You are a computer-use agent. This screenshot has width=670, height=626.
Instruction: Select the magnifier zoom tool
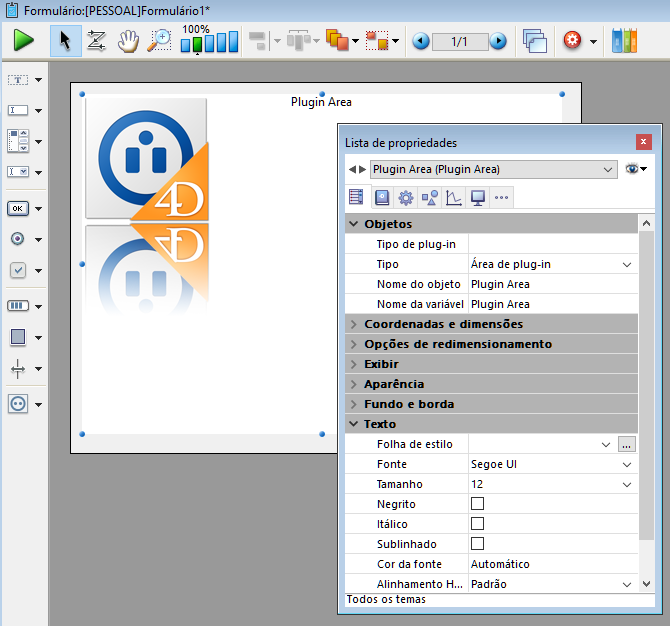point(159,41)
